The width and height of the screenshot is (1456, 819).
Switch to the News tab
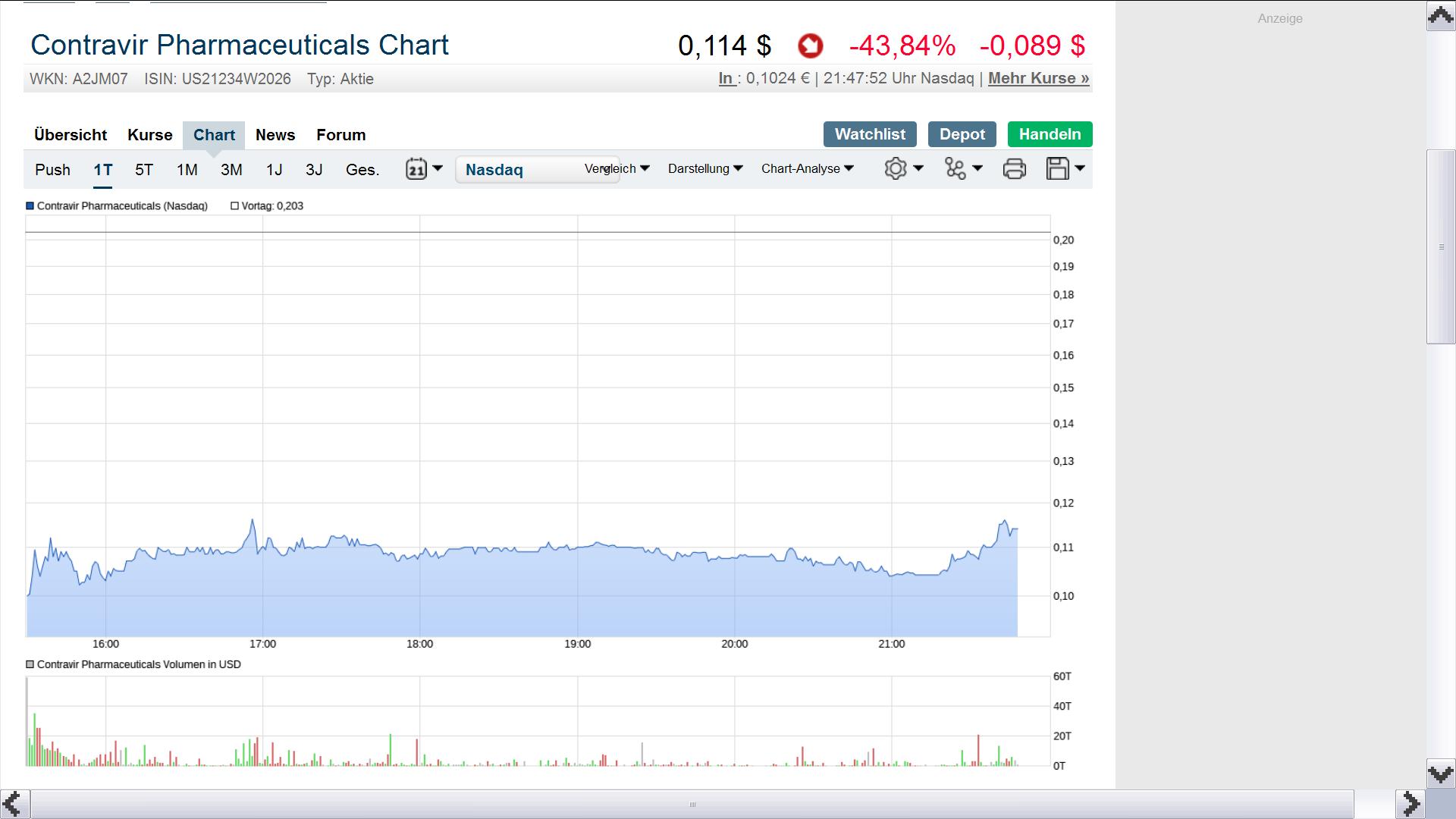coord(275,135)
